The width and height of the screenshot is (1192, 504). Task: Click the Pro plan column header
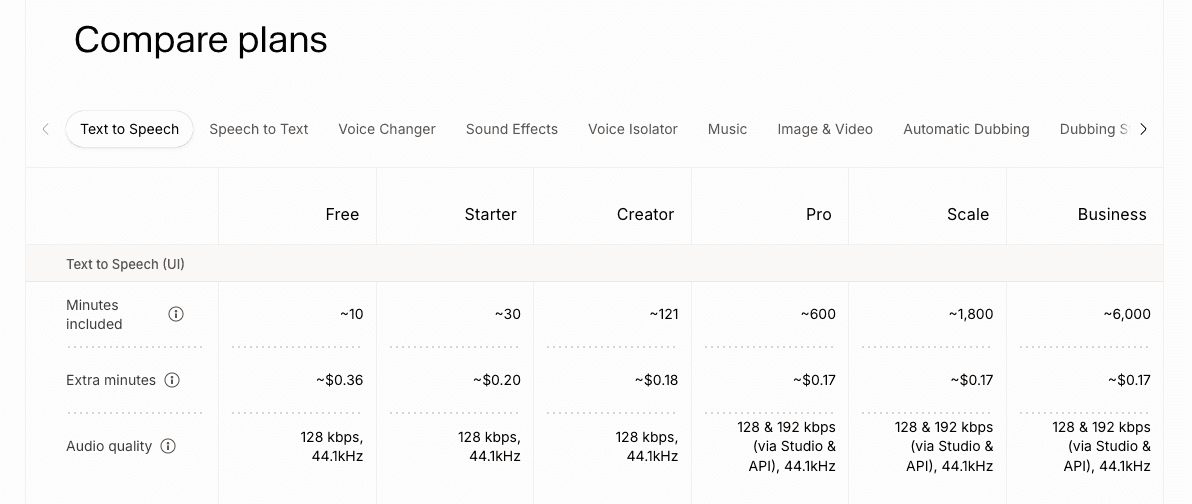coord(819,214)
